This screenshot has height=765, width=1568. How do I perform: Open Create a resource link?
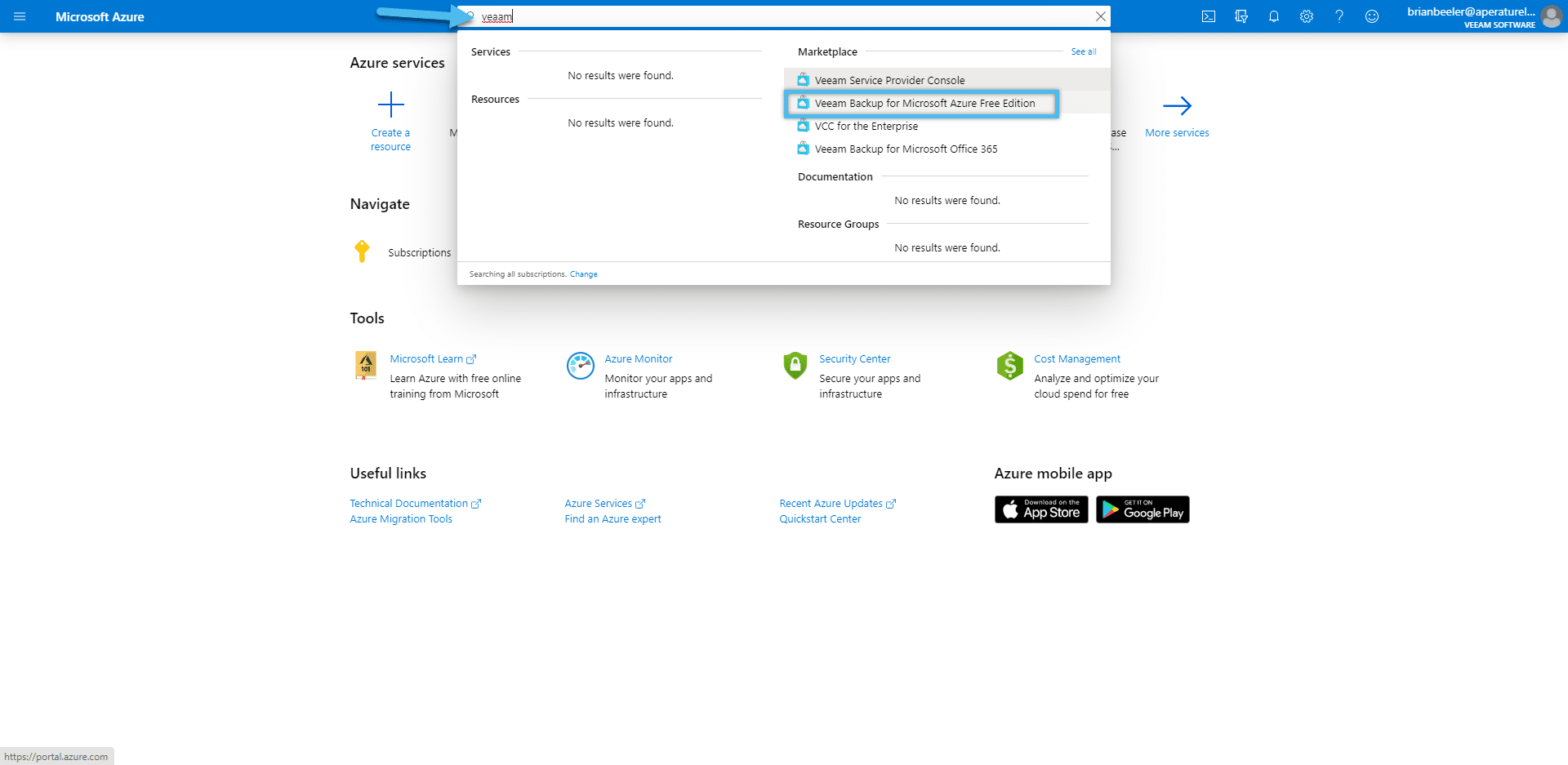click(x=390, y=140)
